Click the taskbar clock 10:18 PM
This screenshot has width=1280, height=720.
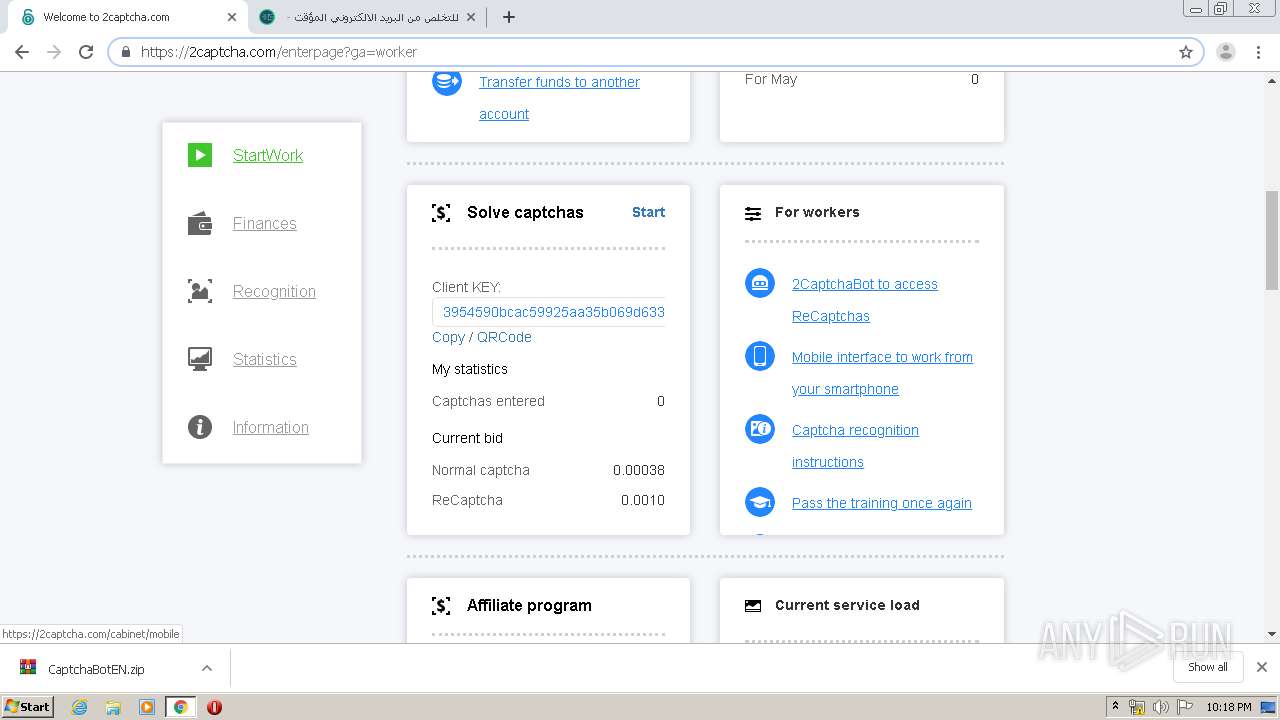[x=1229, y=707]
